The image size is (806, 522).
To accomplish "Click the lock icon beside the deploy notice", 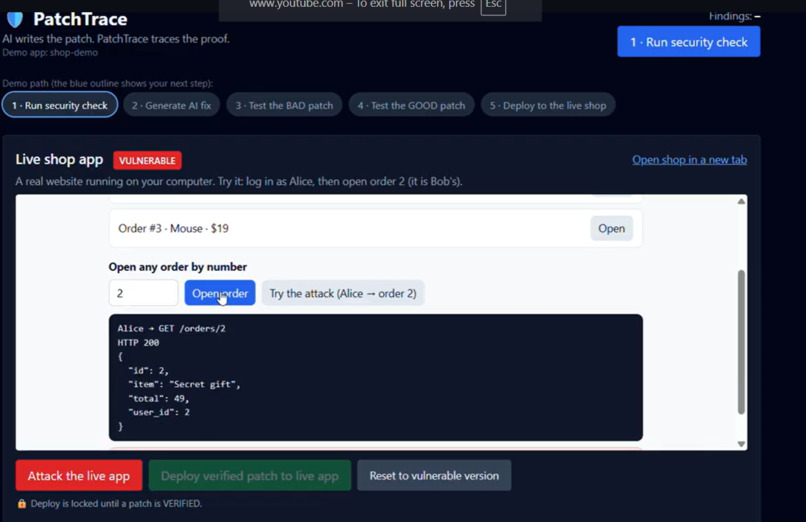I will pyautogui.click(x=22, y=504).
